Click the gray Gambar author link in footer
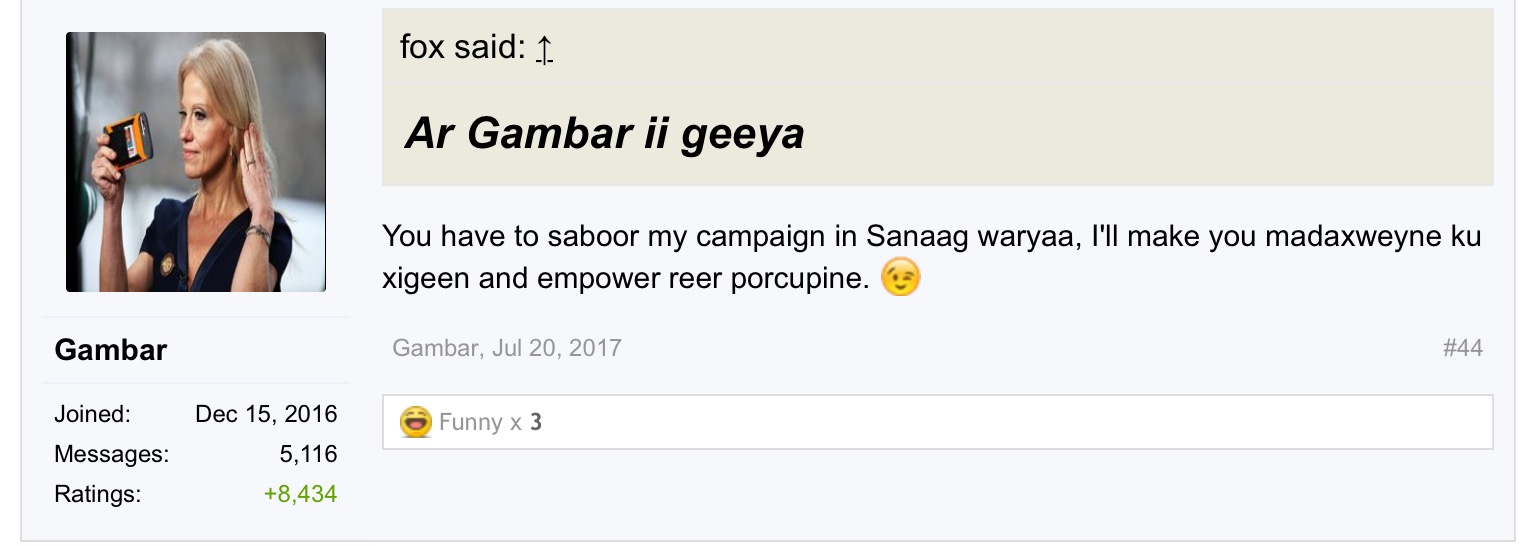The width and height of the screenshot is (1536, 546). [x=436, y=348]
